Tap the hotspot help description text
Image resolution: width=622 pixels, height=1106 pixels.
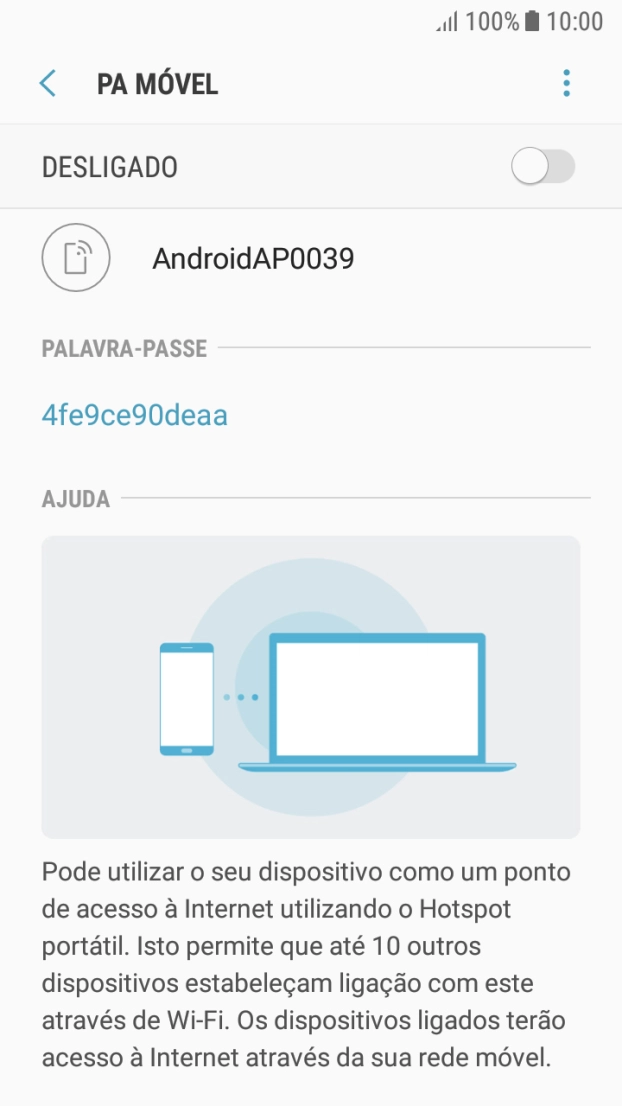click(x=306, y=964)
